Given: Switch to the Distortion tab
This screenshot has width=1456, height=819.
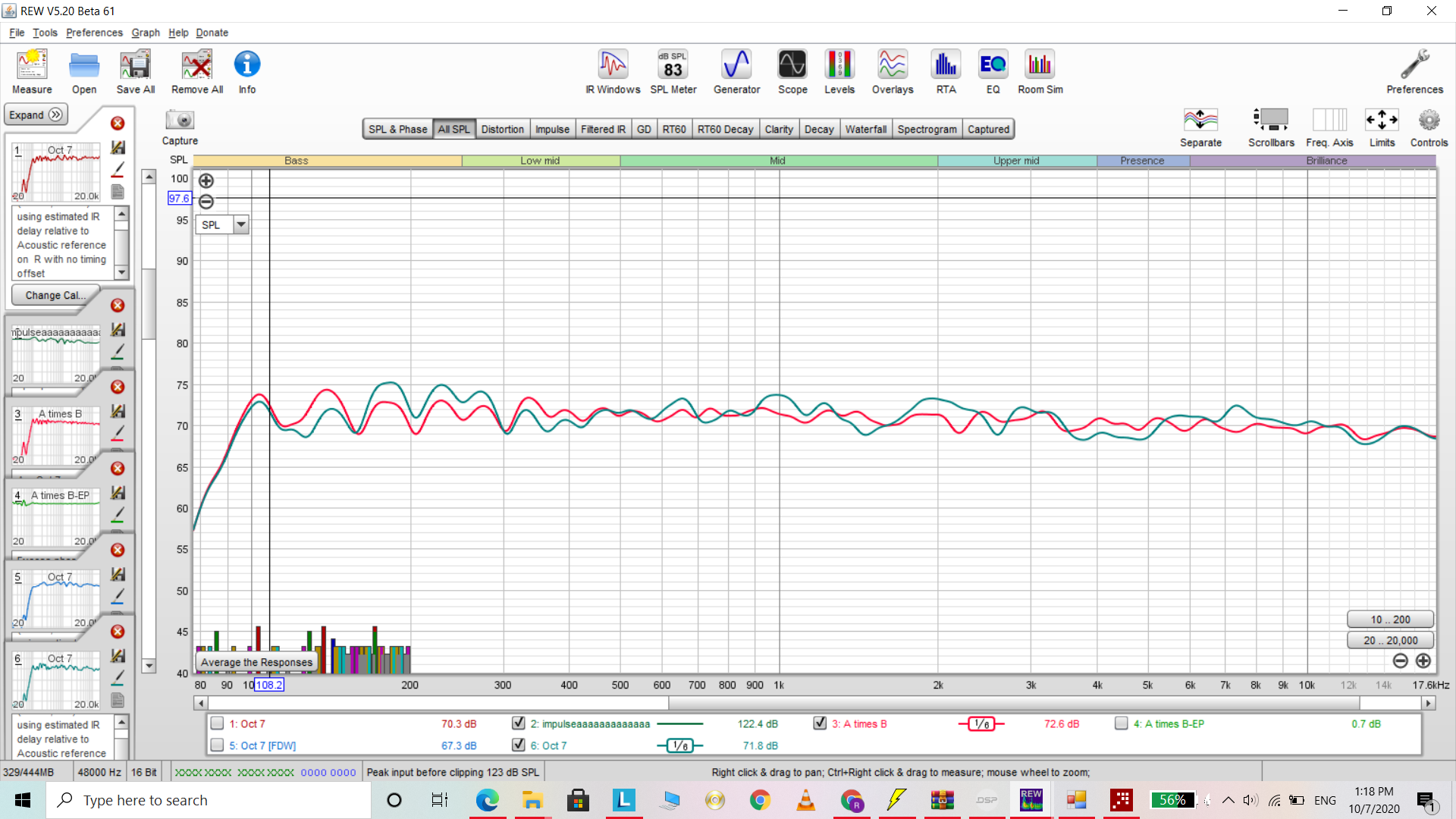Looking at the screenshot, I should pyautogui.click(x=503, y=129).
